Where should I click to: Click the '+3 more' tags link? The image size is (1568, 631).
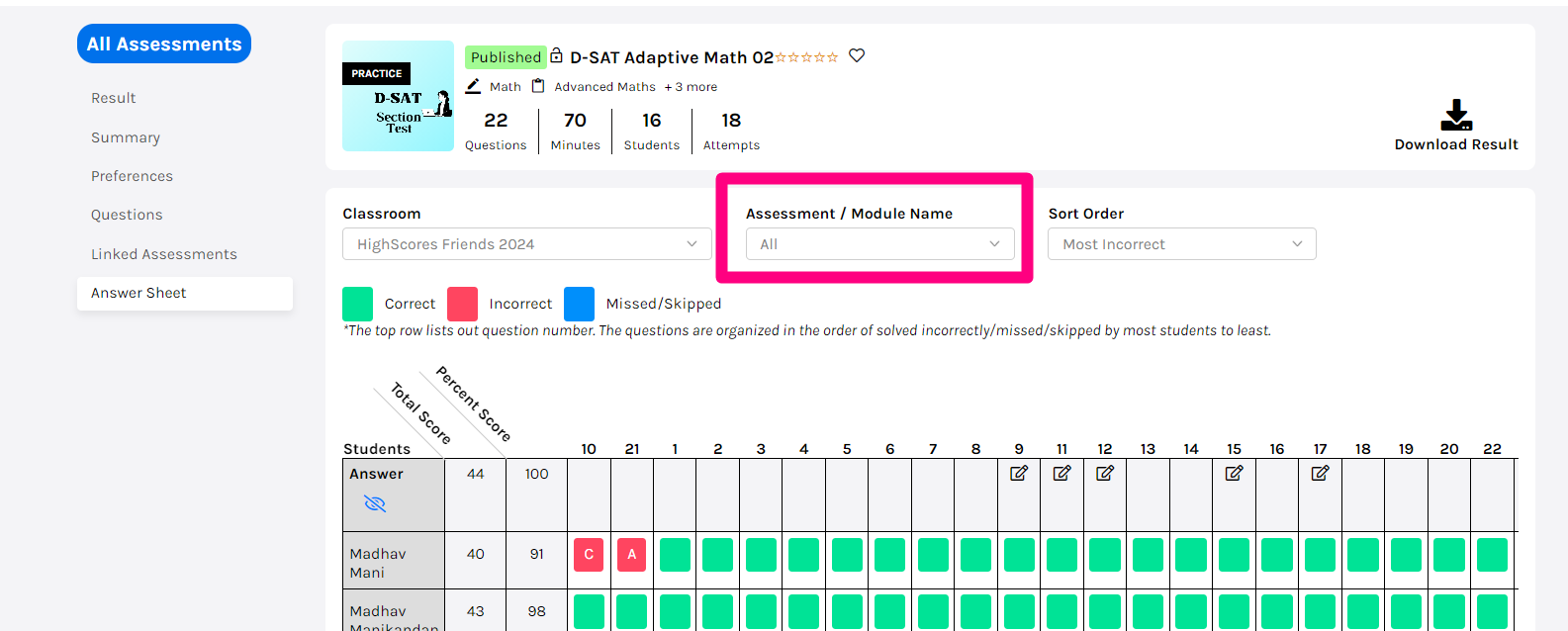click(x=691, y=87)
